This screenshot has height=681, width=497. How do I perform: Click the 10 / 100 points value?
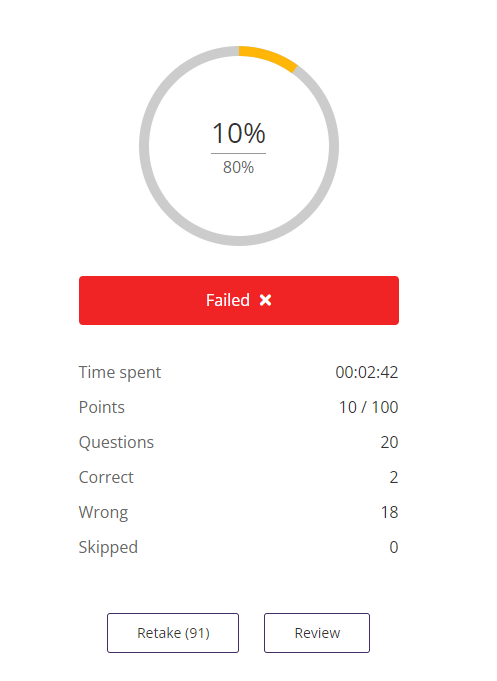pyautogui.click(x=368, y=407)
